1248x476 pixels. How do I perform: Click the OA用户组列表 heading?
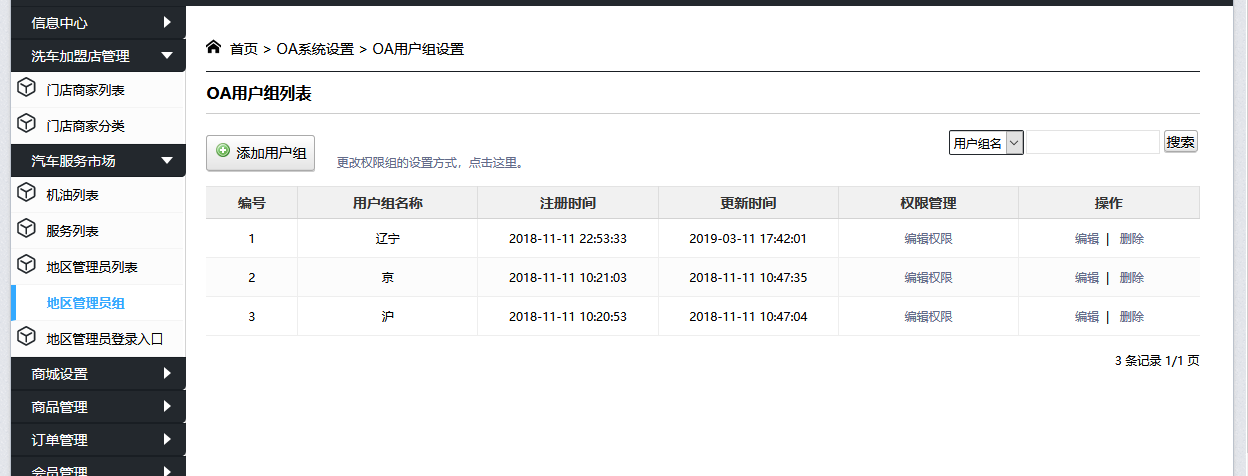pyautogui.click(x=259, y=94)
